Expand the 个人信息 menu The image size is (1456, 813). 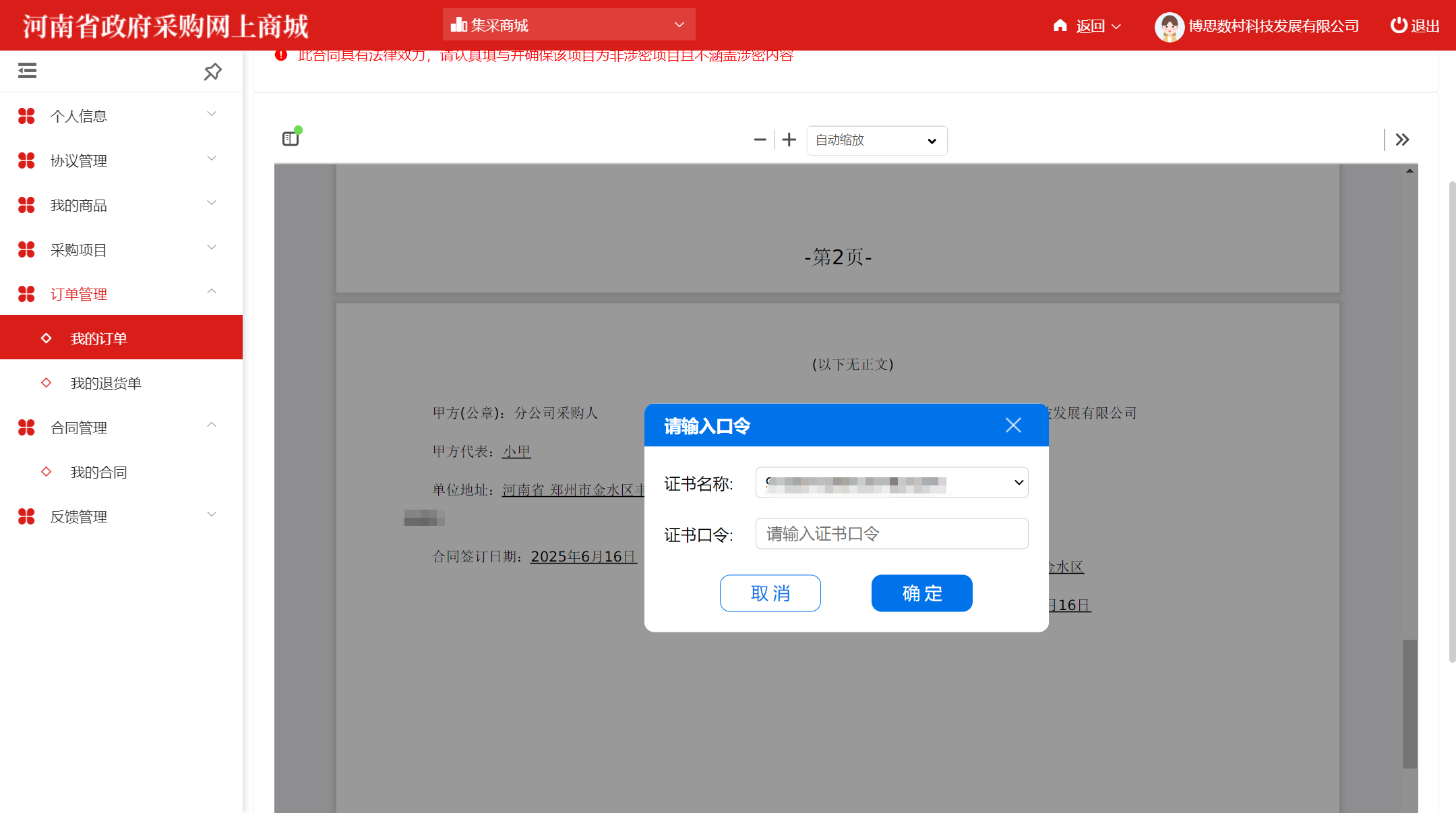121,116
